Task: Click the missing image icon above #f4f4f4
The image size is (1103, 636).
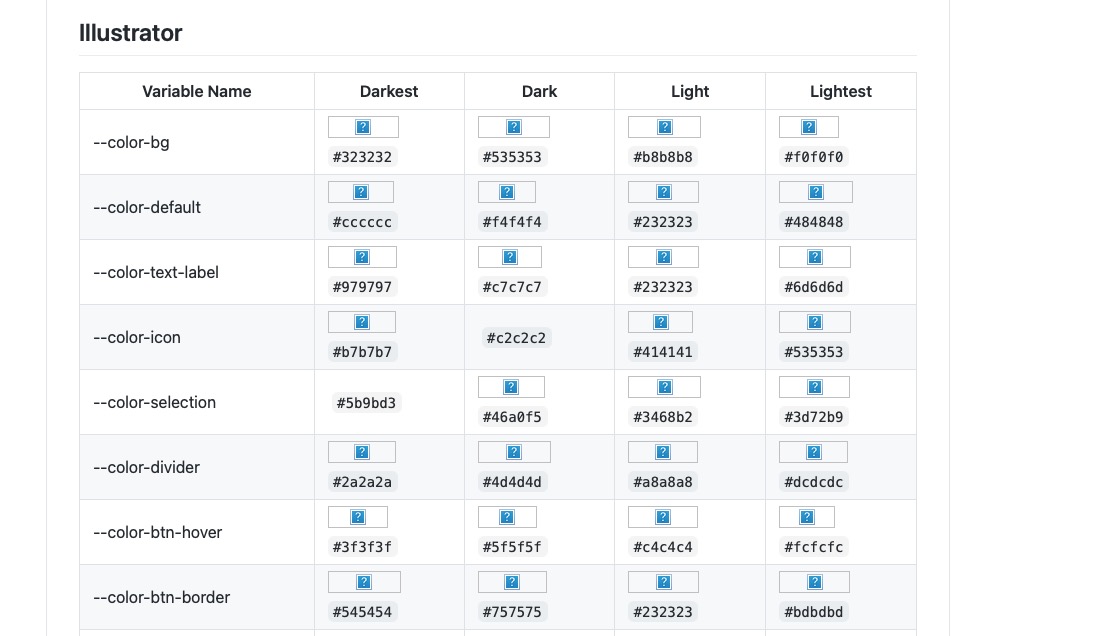Action: pyautogui.click(x=507, y=192)
